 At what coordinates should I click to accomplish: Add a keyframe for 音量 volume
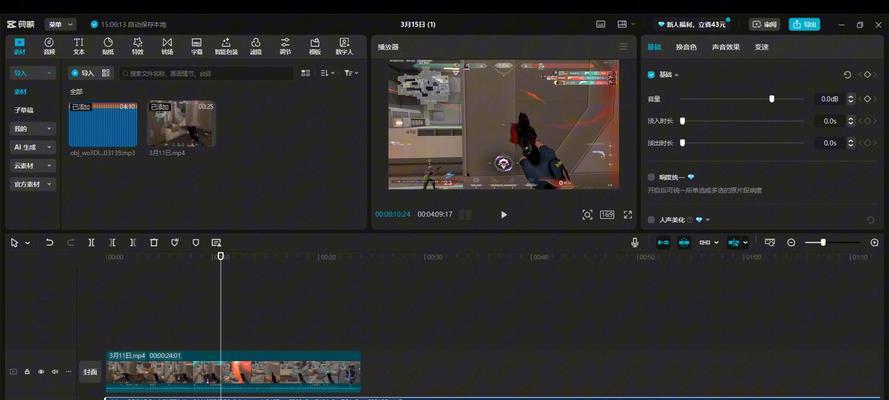pos(867,99)
